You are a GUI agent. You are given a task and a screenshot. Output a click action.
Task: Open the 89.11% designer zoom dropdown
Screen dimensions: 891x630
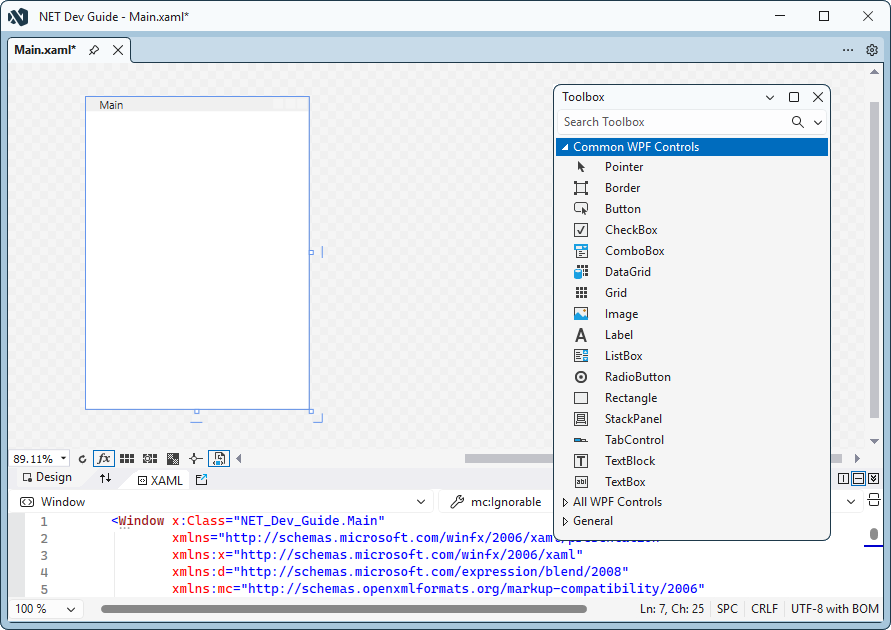pos(64,458)
